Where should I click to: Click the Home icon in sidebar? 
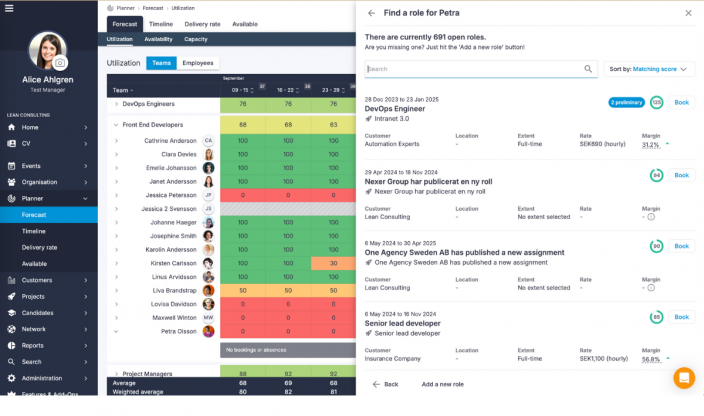click(x=11, y=127)
